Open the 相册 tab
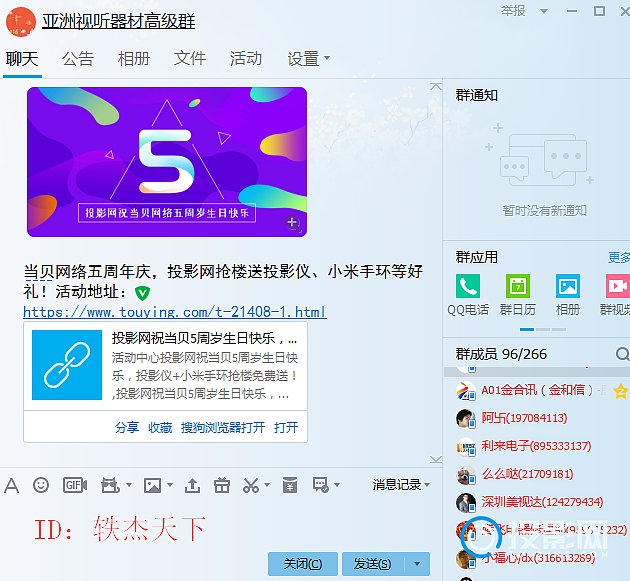This screenshot has height=581, width=630. [x=134, y=59]
